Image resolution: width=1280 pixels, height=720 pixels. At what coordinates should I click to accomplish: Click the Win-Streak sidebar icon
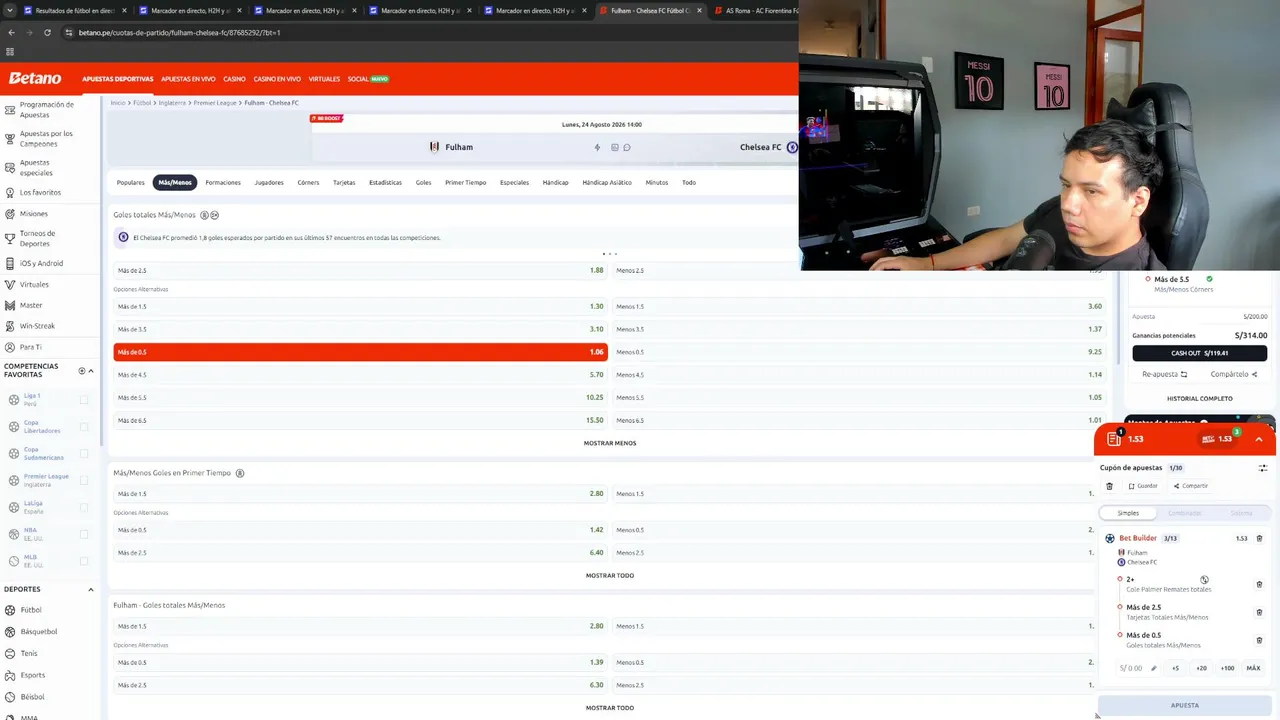[x=9, y=326]
